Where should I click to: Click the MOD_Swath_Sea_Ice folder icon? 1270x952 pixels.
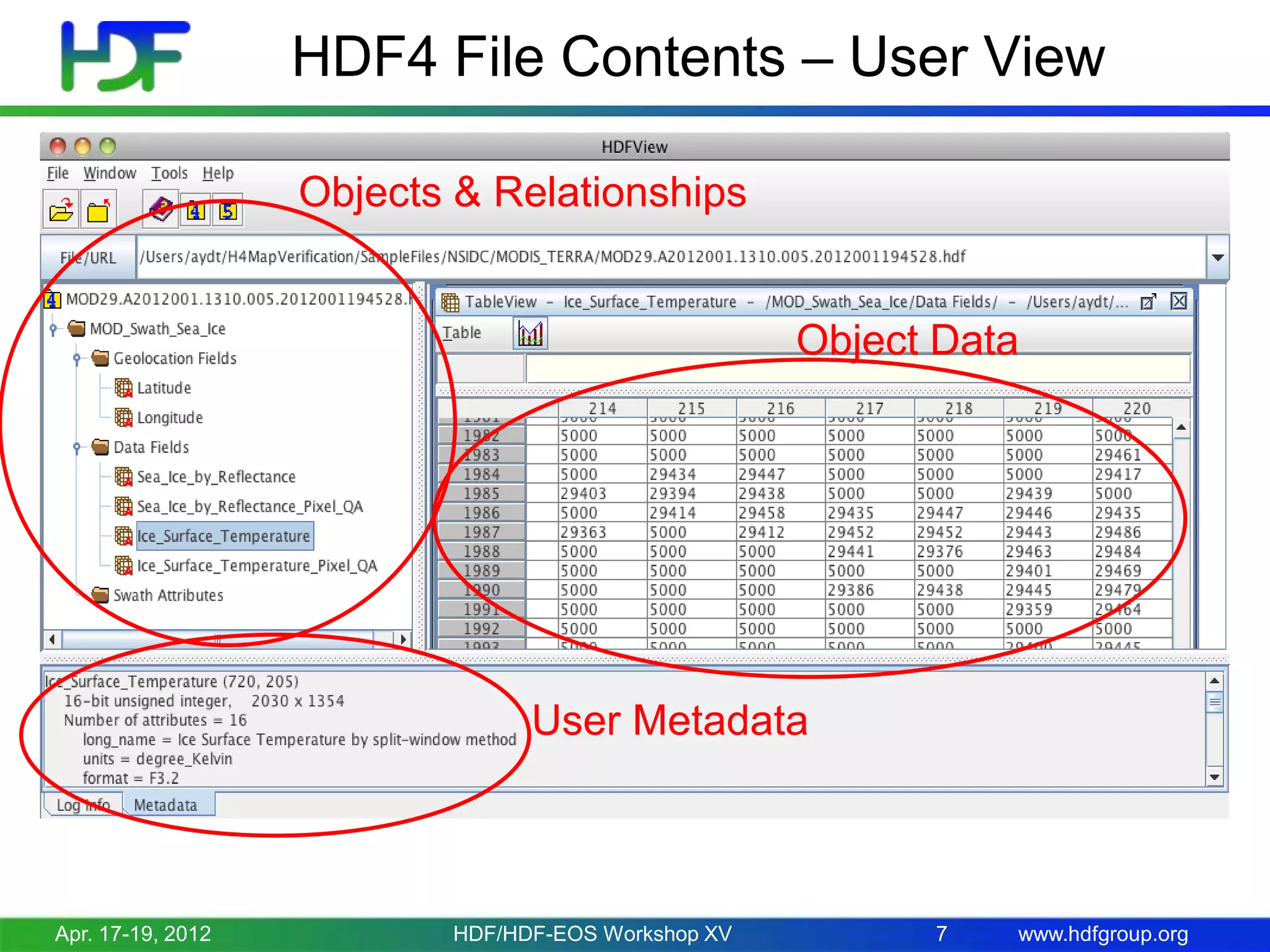coord(77,328)
